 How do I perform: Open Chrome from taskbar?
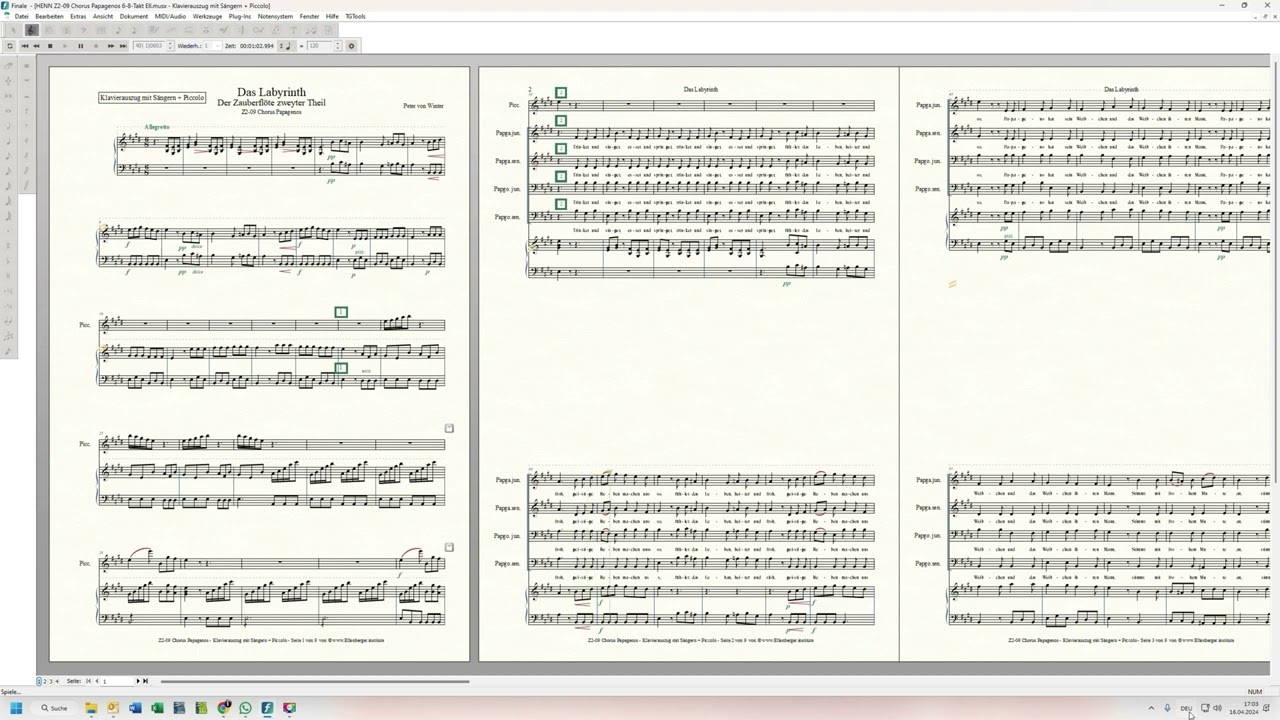click(x=223, y=708)
